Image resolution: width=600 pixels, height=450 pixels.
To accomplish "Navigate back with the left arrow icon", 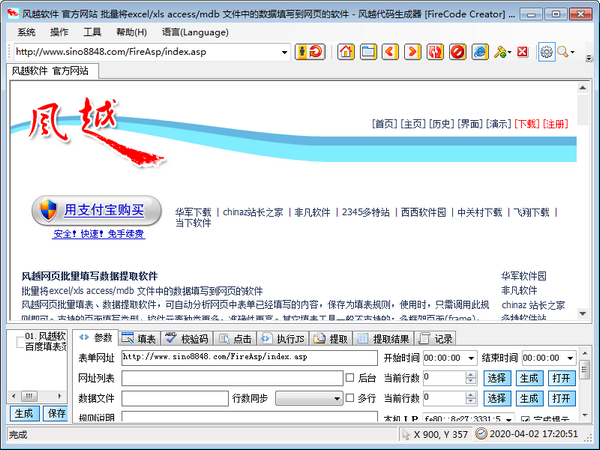I will 390,52.
